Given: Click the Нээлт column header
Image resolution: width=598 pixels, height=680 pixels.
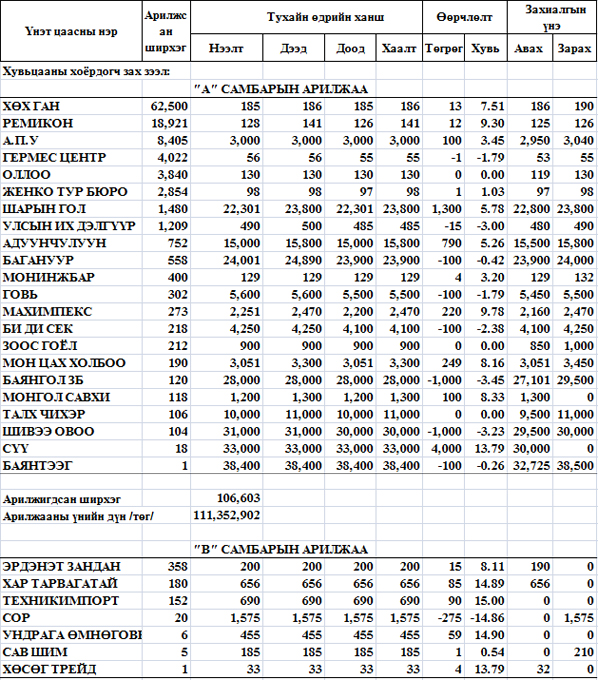Looking at the screenshot, I should point(226,48).
